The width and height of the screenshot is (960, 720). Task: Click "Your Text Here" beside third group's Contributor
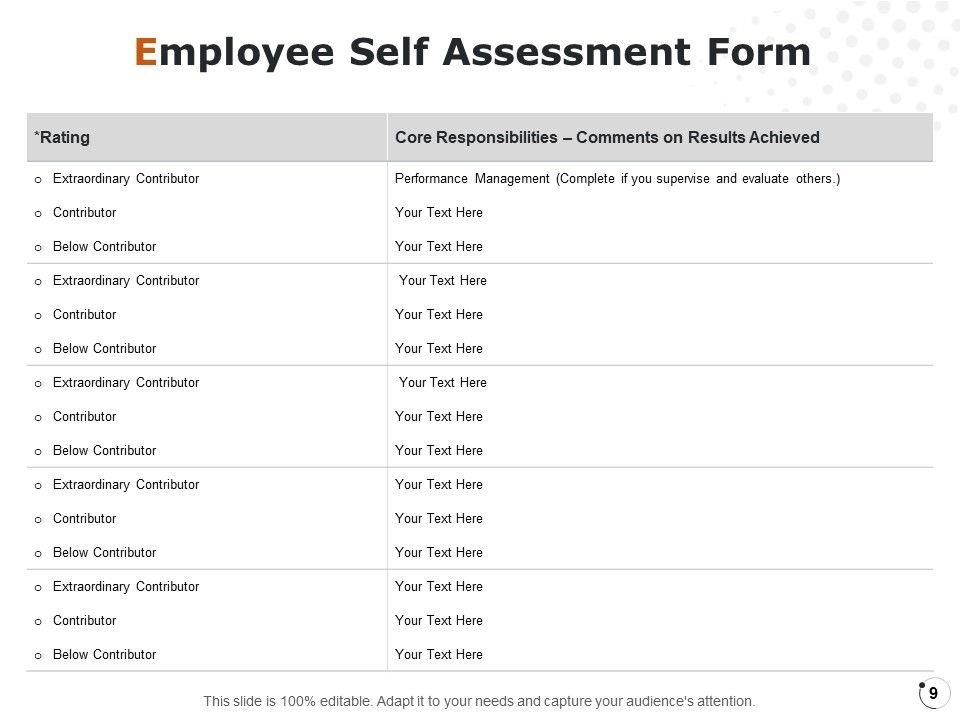[438, 417]
